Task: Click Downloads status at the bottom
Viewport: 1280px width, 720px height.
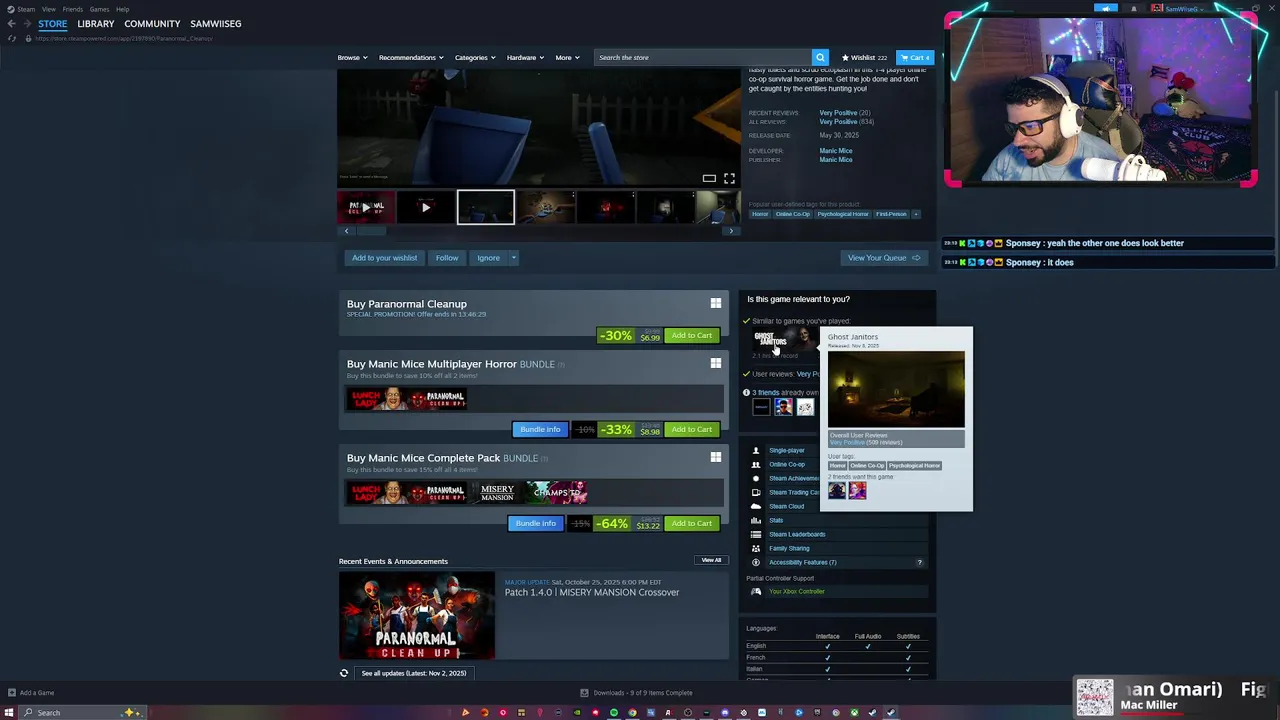Action: click(636, 692)
